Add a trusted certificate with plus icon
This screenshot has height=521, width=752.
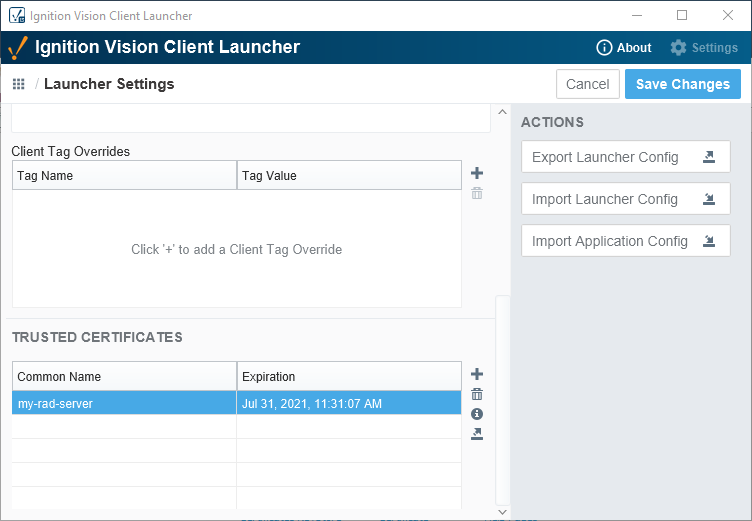[477, 374]
